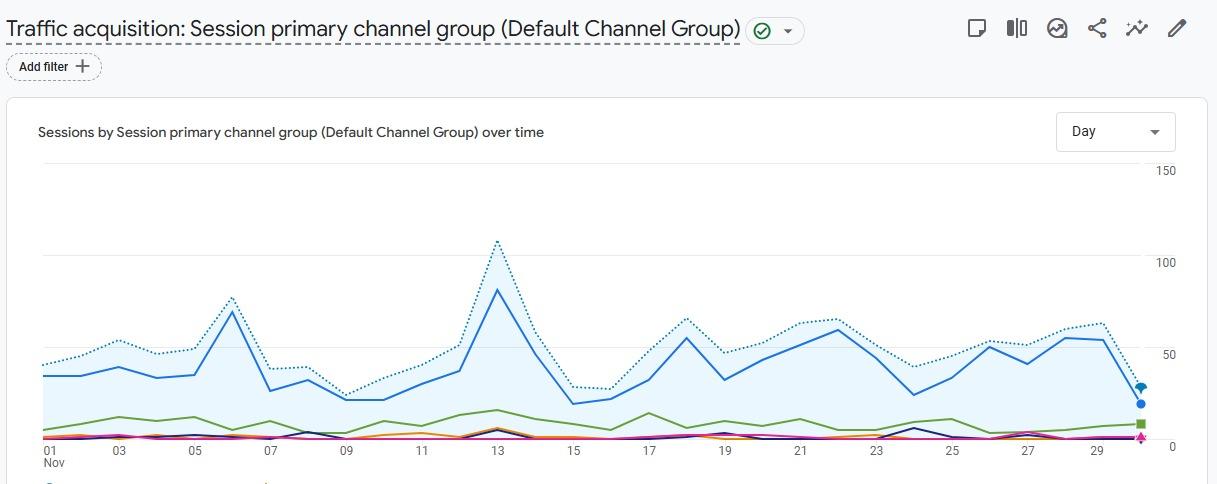
Task: Share this report using share icon
Action: pos(1097,29)
